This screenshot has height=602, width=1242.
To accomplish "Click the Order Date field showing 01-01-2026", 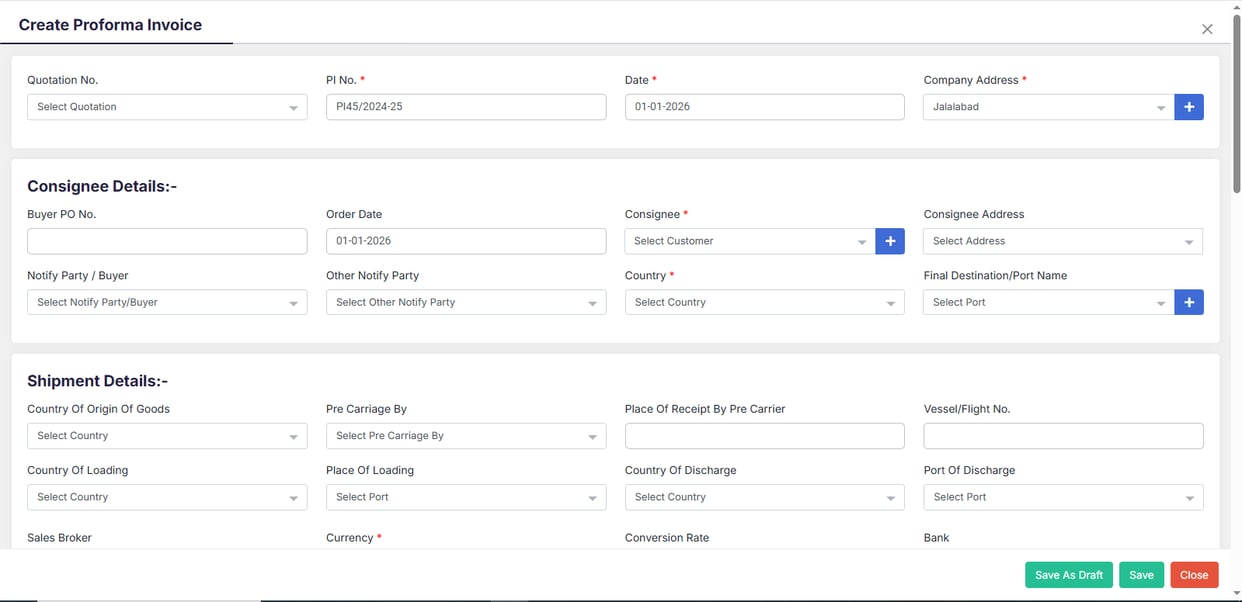I will (x=465, y=240).
